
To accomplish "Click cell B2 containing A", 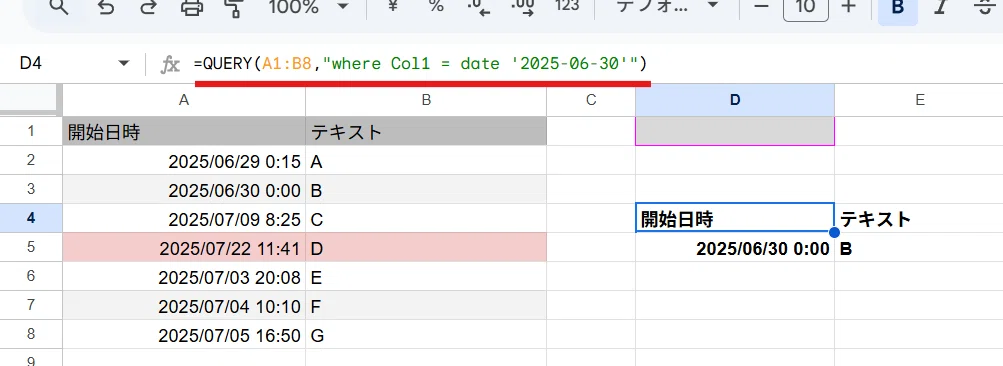I will (426, 160).
